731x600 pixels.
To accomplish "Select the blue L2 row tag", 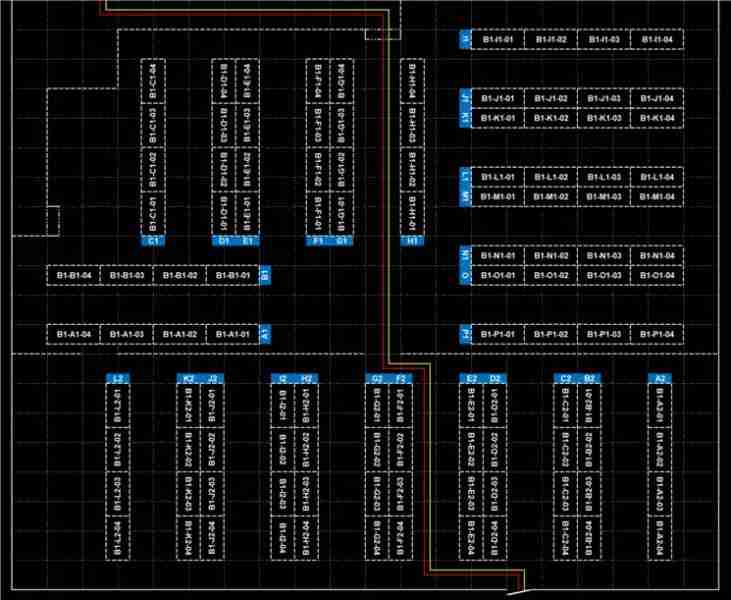I will point(118,379).
